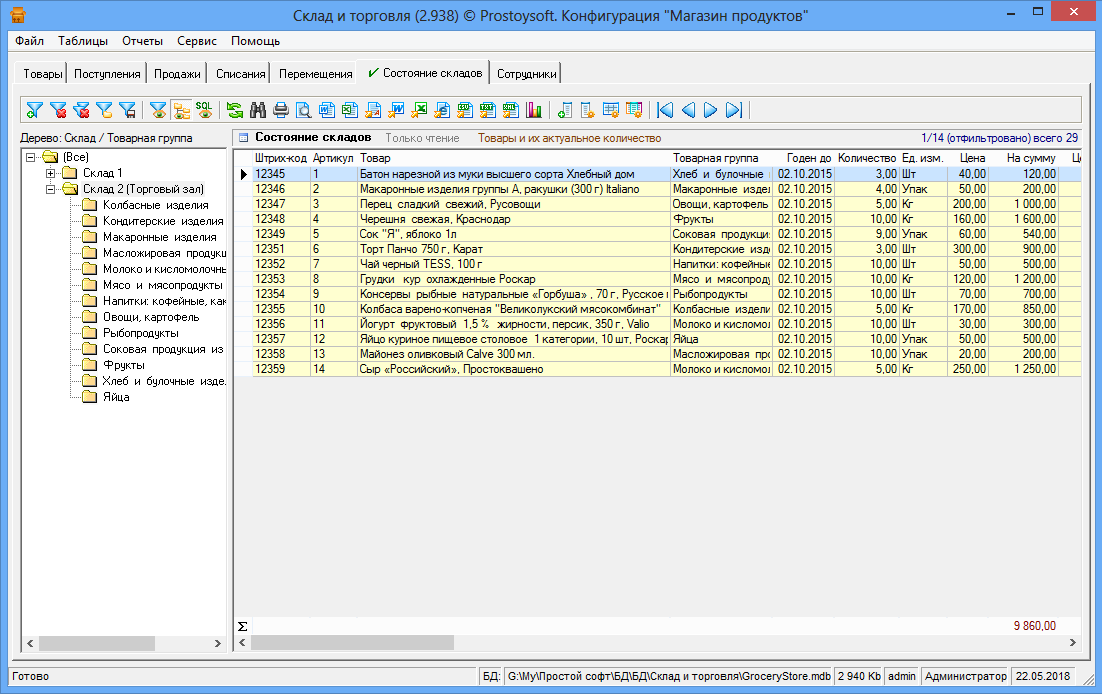Switch to the Продажи tab
The height and width of the screenshot is (694, 1102).
[179, 74]
